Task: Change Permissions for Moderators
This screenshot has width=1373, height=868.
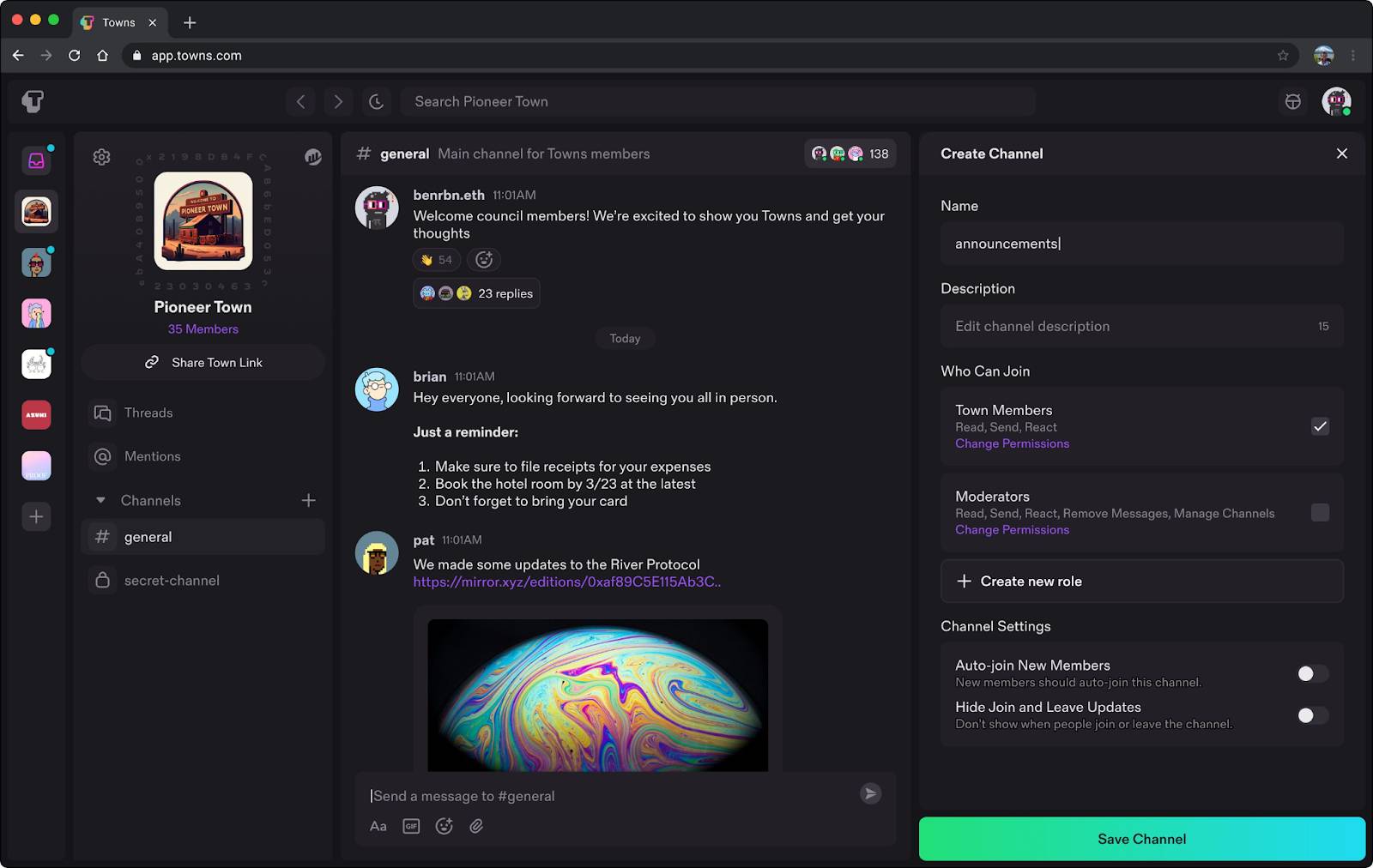Action: 1012,530
